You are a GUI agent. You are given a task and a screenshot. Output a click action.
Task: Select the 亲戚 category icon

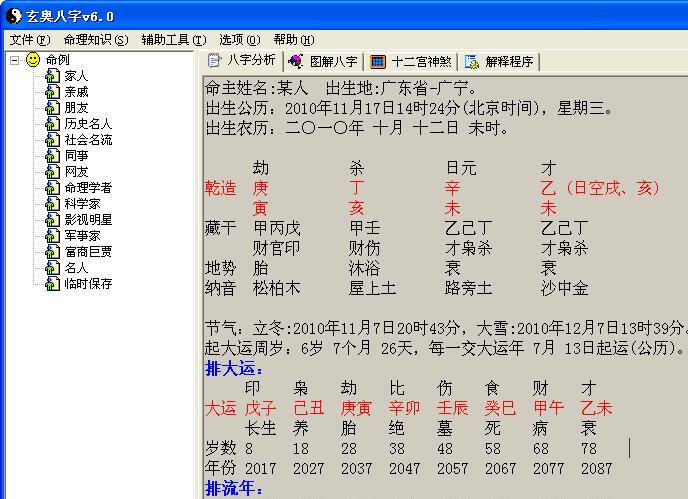tap(53, 92)
